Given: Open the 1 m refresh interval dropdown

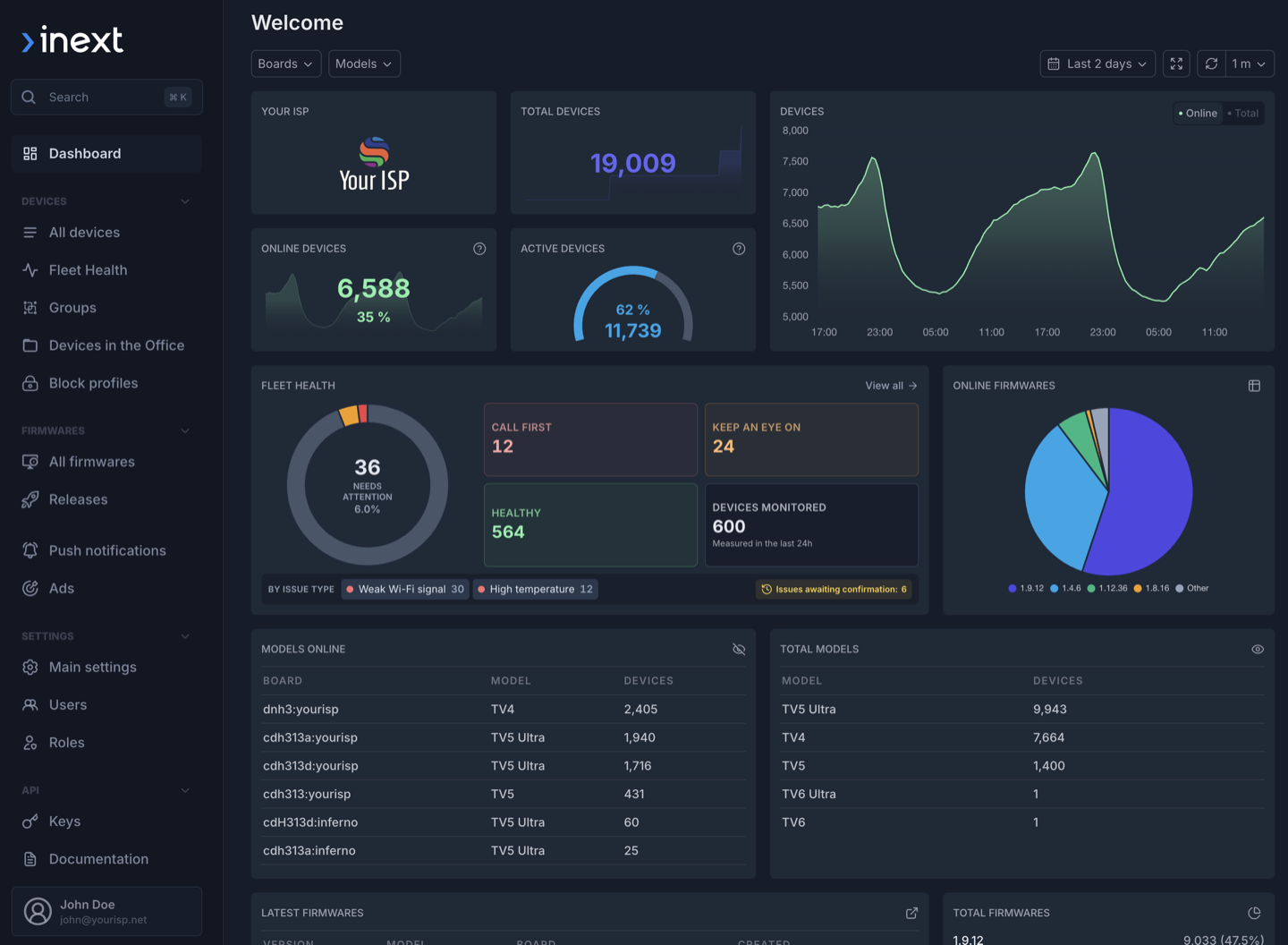Looking at the screenshot, I should [x=1250, y=64].
